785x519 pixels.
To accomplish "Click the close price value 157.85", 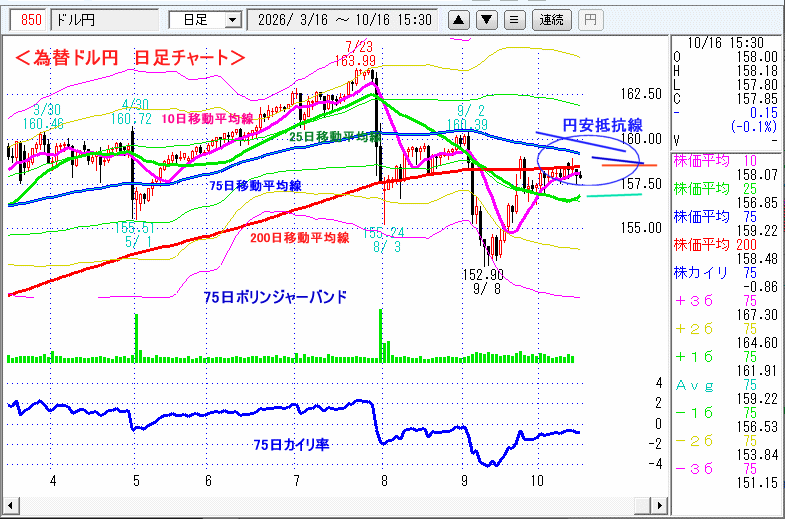I will tap(757, 99).
